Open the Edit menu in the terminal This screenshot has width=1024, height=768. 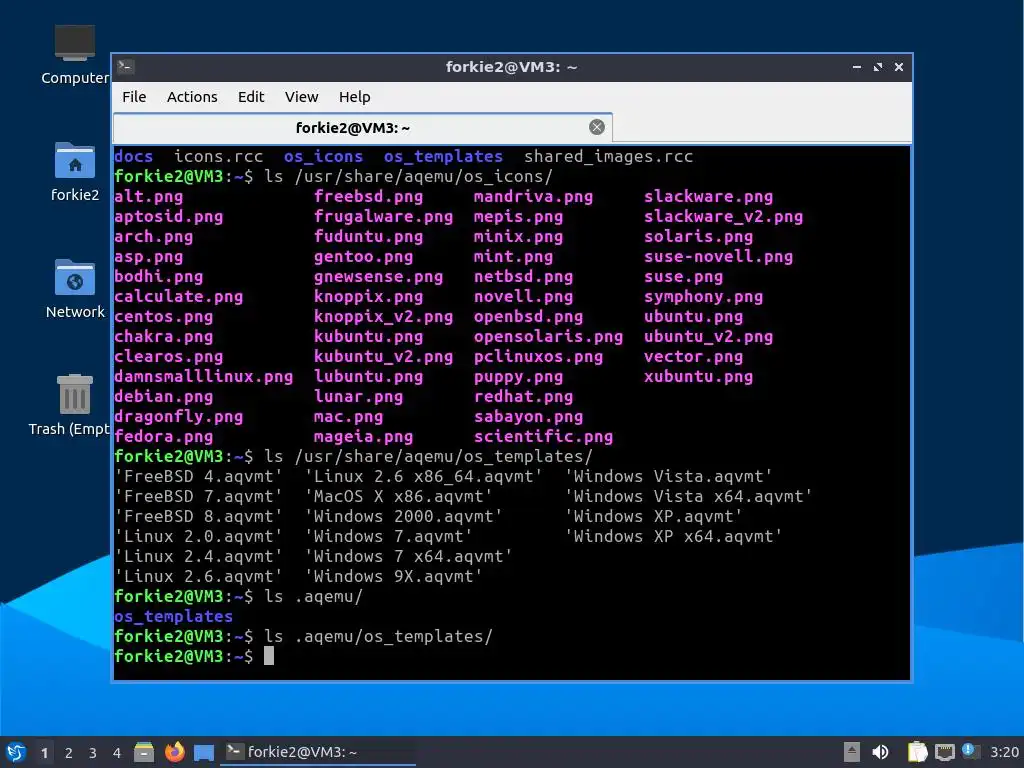coord(251,97)
